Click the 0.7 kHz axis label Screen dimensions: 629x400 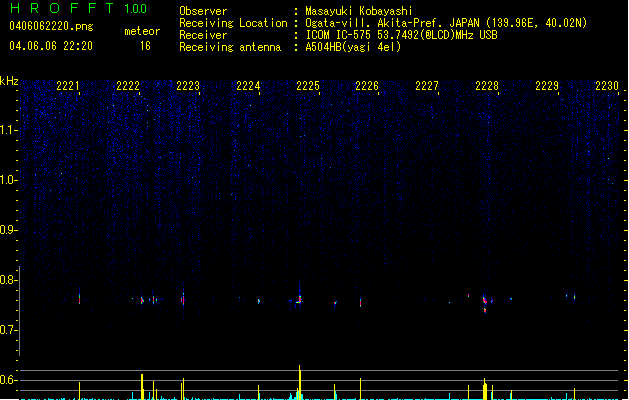8,330
